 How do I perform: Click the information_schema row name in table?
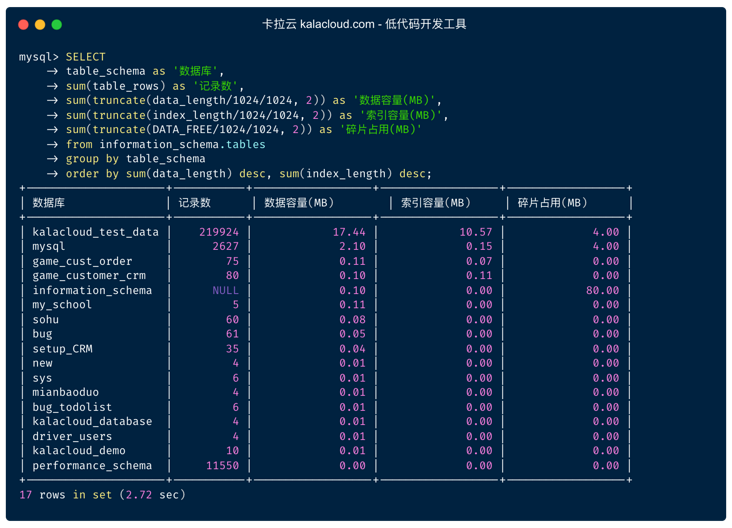pos(92,290)
